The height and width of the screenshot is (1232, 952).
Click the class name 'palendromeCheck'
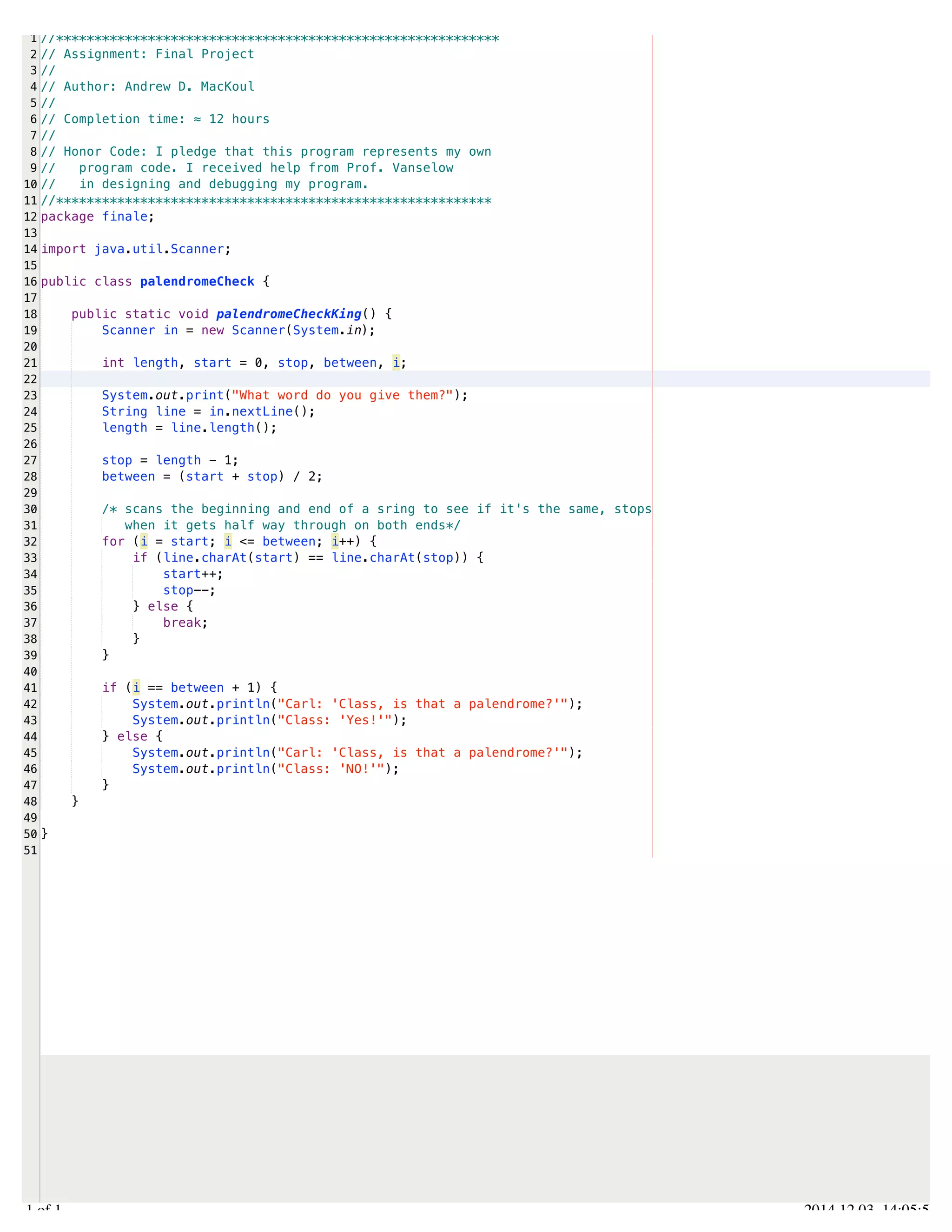198,281
